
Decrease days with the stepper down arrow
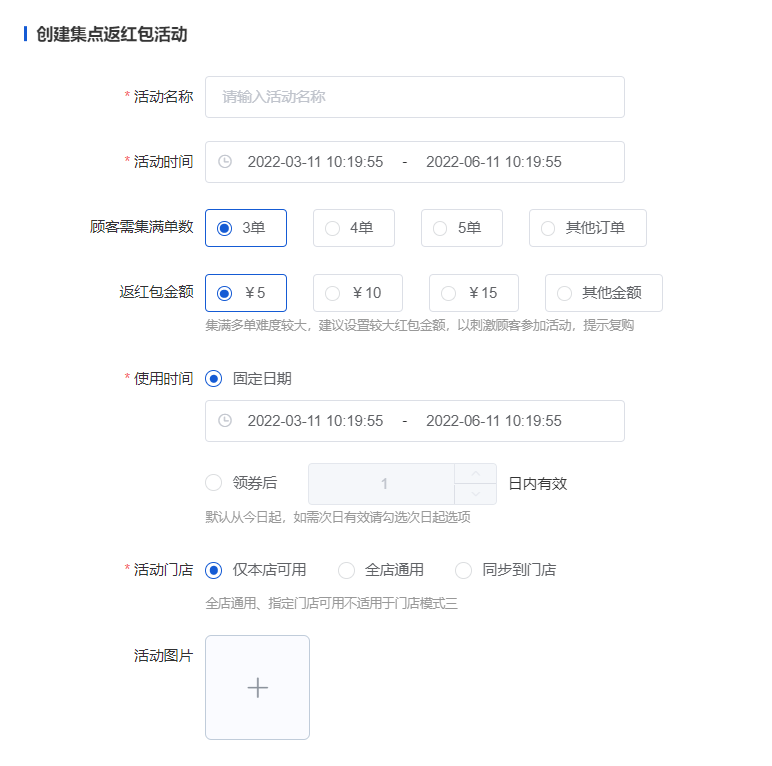click(x=475, y=494)
